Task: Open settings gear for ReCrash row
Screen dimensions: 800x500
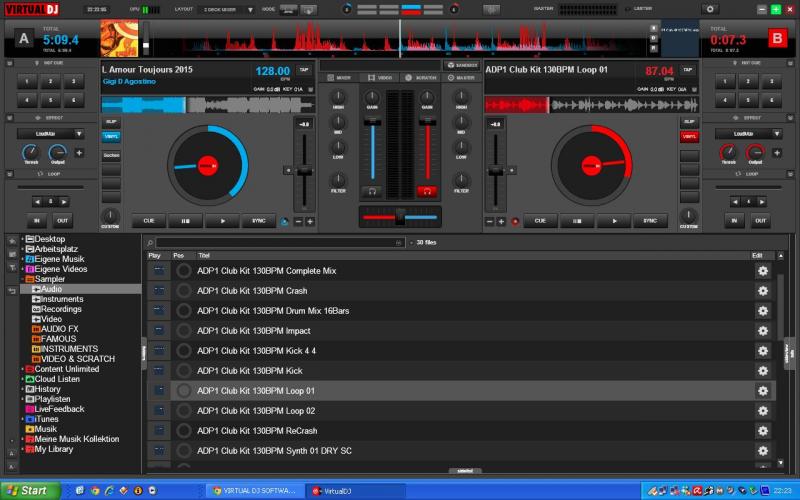Action: pyautogui.click(x=763, y=431)
